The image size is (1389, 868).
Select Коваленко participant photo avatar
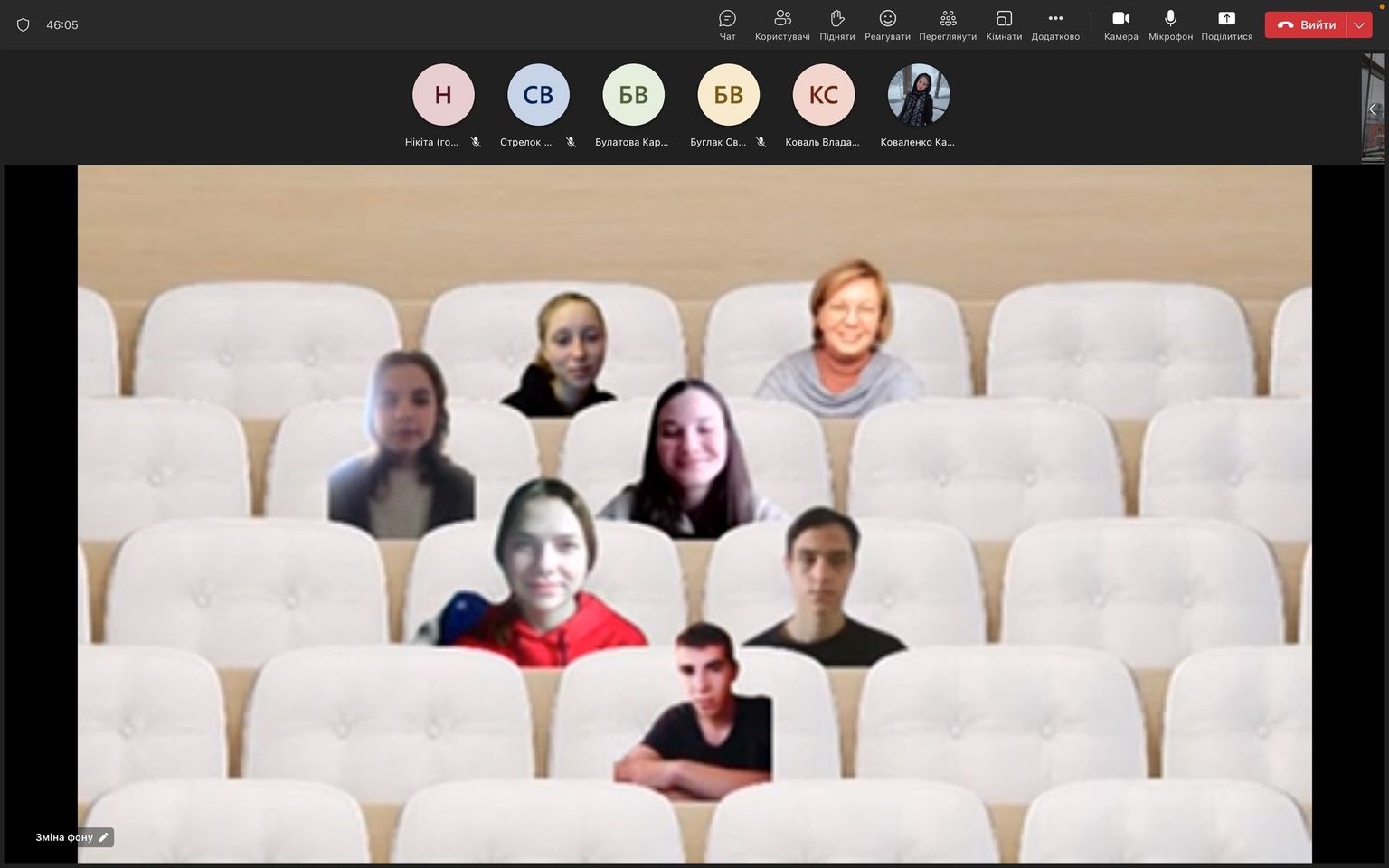918,95
